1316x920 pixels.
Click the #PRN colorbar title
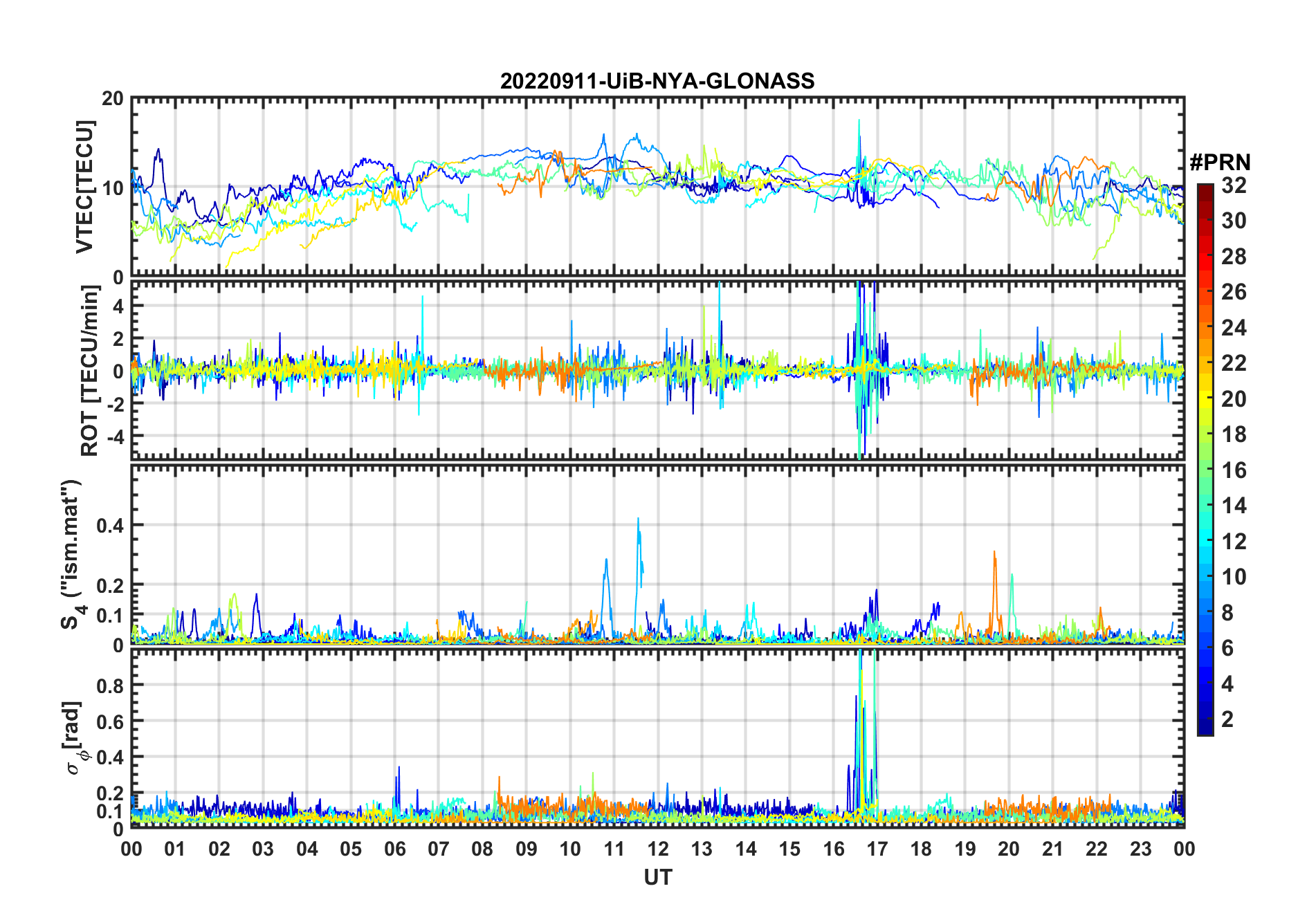click(x=1220, y=163)
